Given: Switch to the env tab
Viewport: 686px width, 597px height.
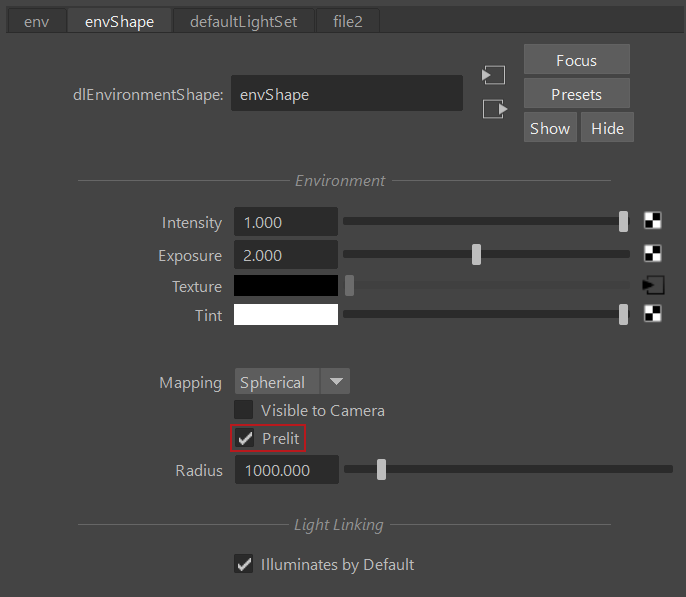Looking at the screenshot, I should tap(38, 21).
